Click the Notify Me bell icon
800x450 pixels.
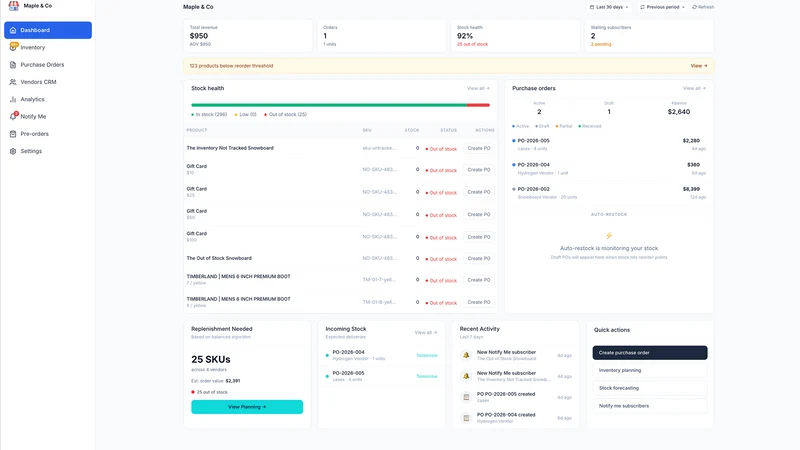click(x=13, y=116)
